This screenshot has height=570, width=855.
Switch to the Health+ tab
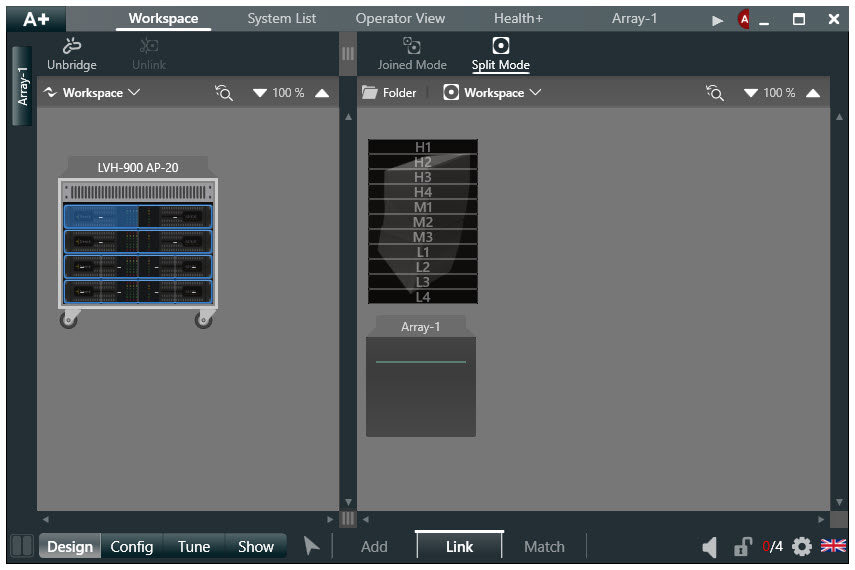518,19
